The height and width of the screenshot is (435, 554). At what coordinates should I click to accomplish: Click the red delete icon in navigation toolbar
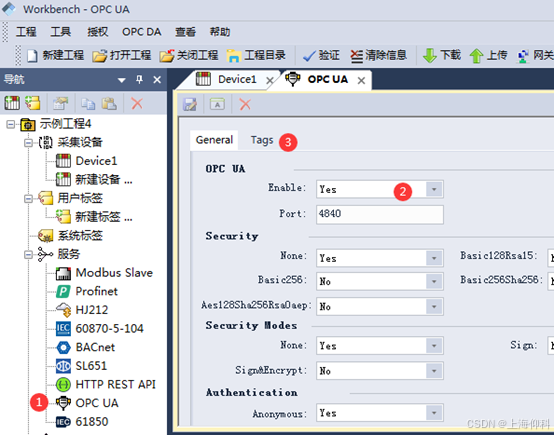[137, 104]
